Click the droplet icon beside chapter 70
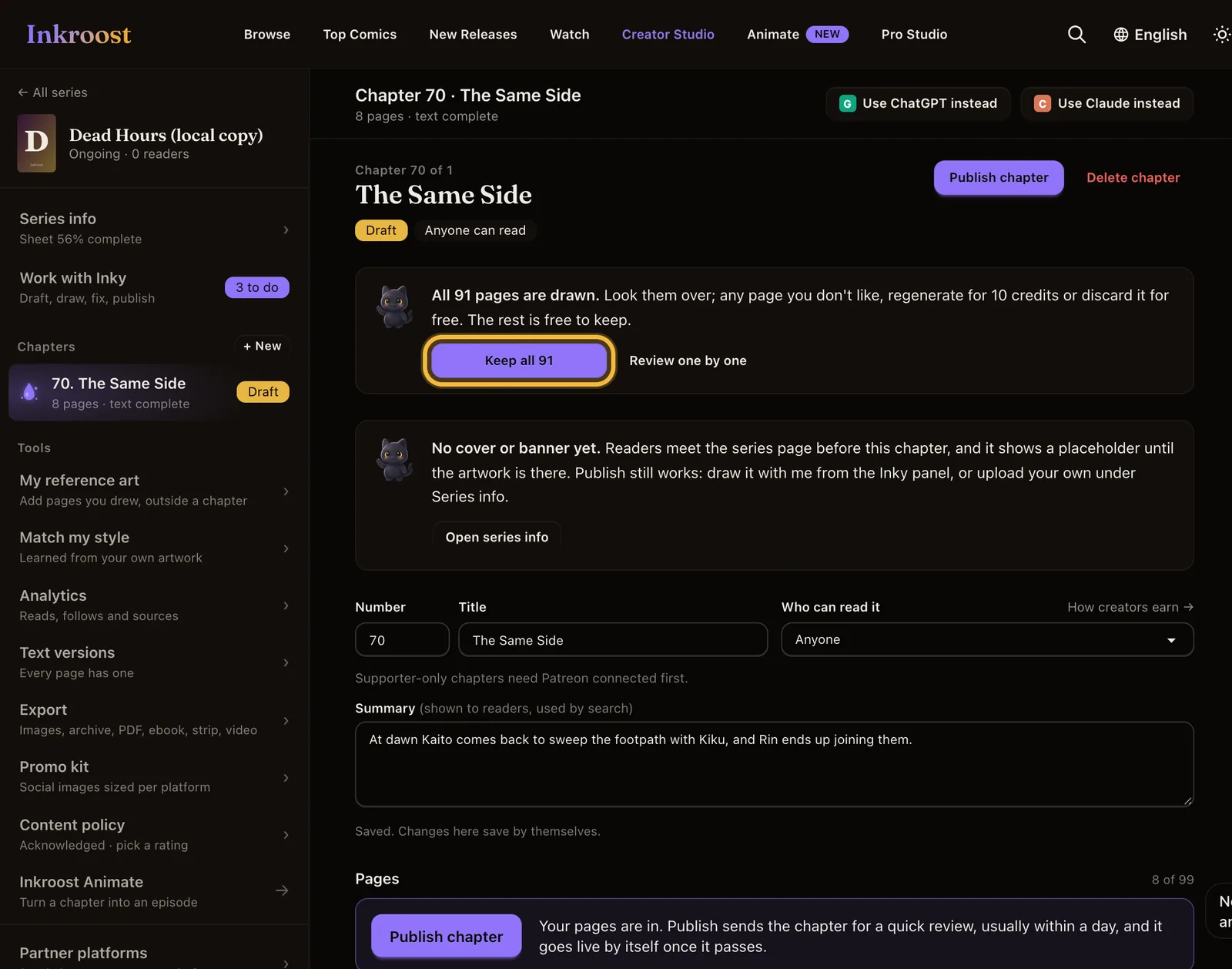This screenshot has width=1232, height=969. pyautogui.click(x=29, y=392)
